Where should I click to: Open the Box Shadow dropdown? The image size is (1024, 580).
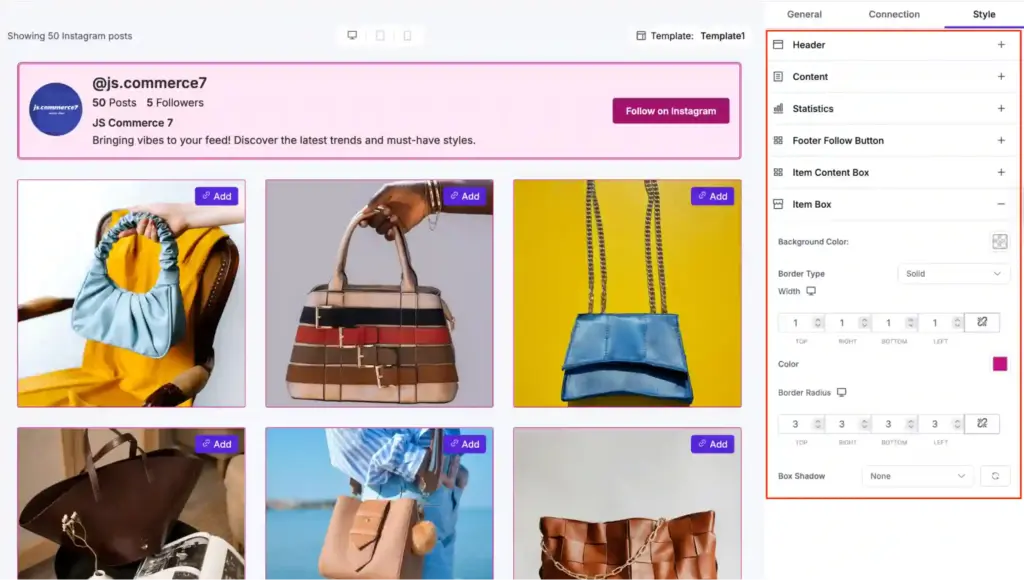(916, 476)
